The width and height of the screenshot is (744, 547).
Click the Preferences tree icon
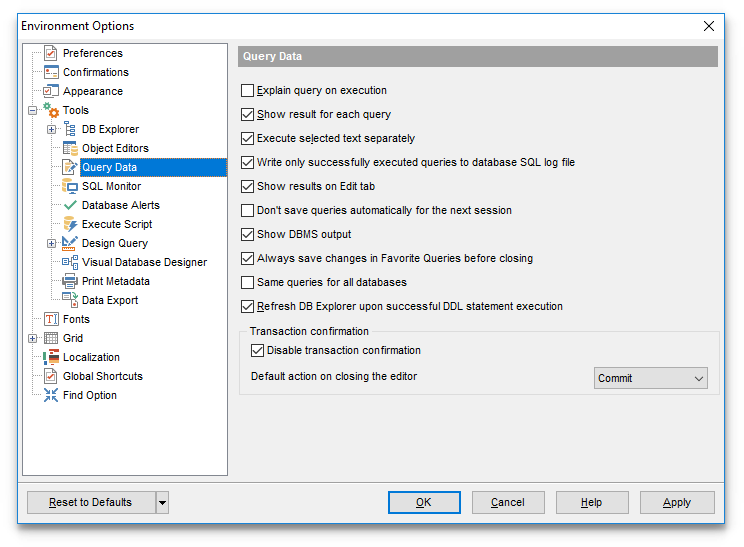(51, 53)
